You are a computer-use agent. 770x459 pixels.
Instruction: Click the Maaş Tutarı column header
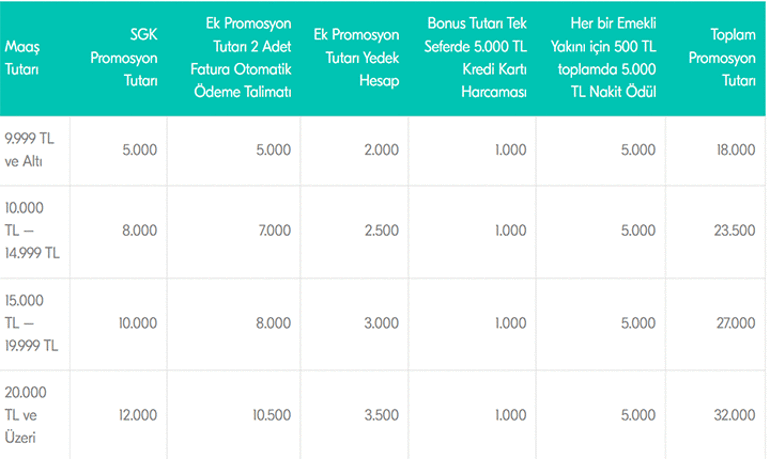(x=22, y=58)
